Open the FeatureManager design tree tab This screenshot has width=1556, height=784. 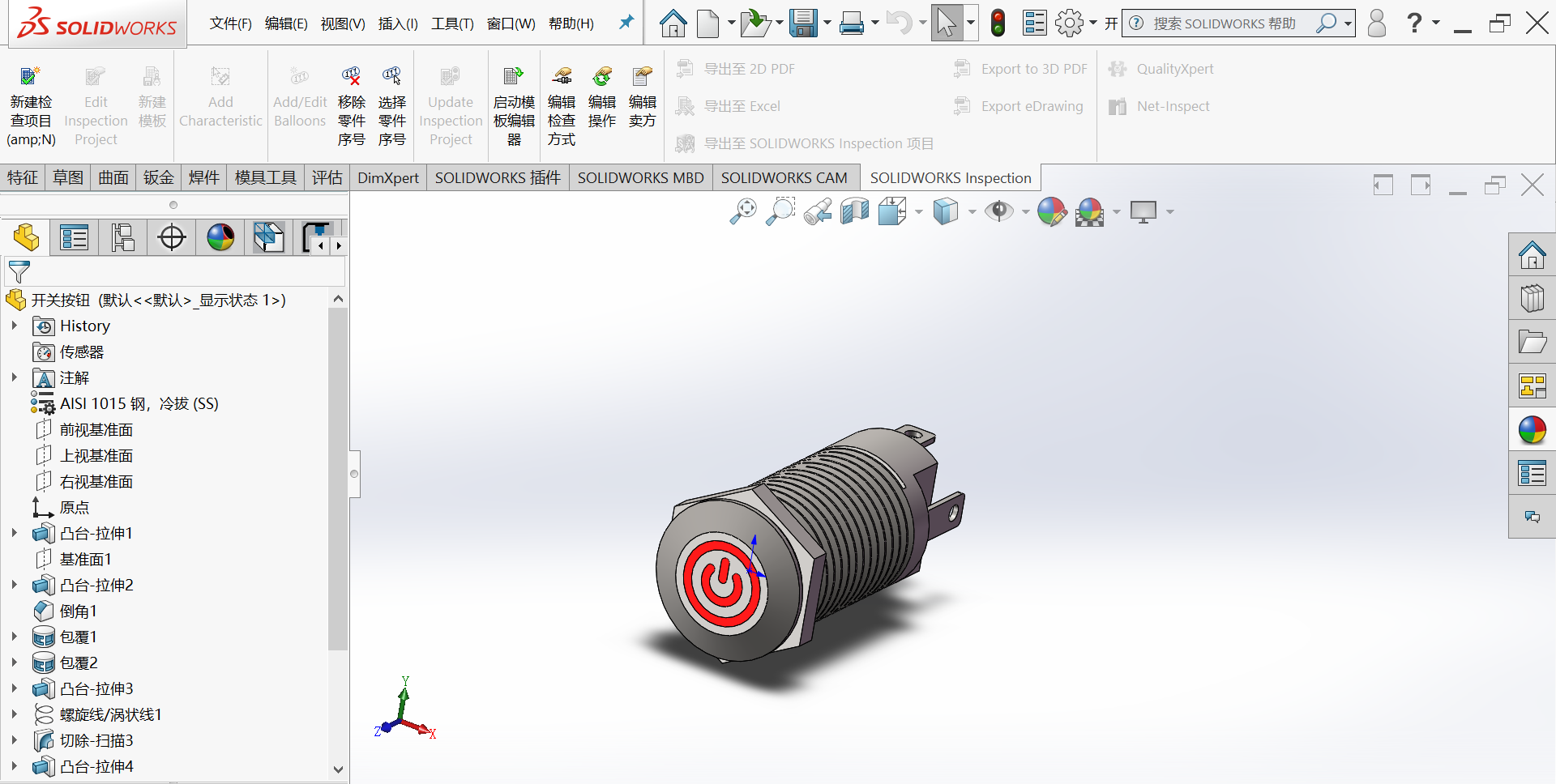pos(26,237)
